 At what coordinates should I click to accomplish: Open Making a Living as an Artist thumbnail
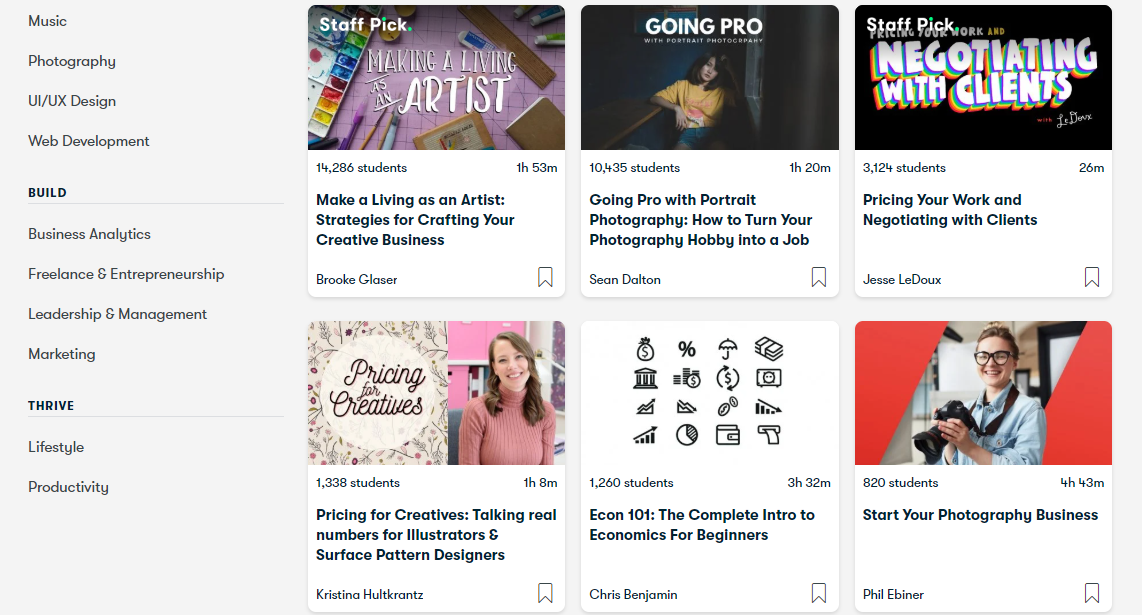[436, 78]
